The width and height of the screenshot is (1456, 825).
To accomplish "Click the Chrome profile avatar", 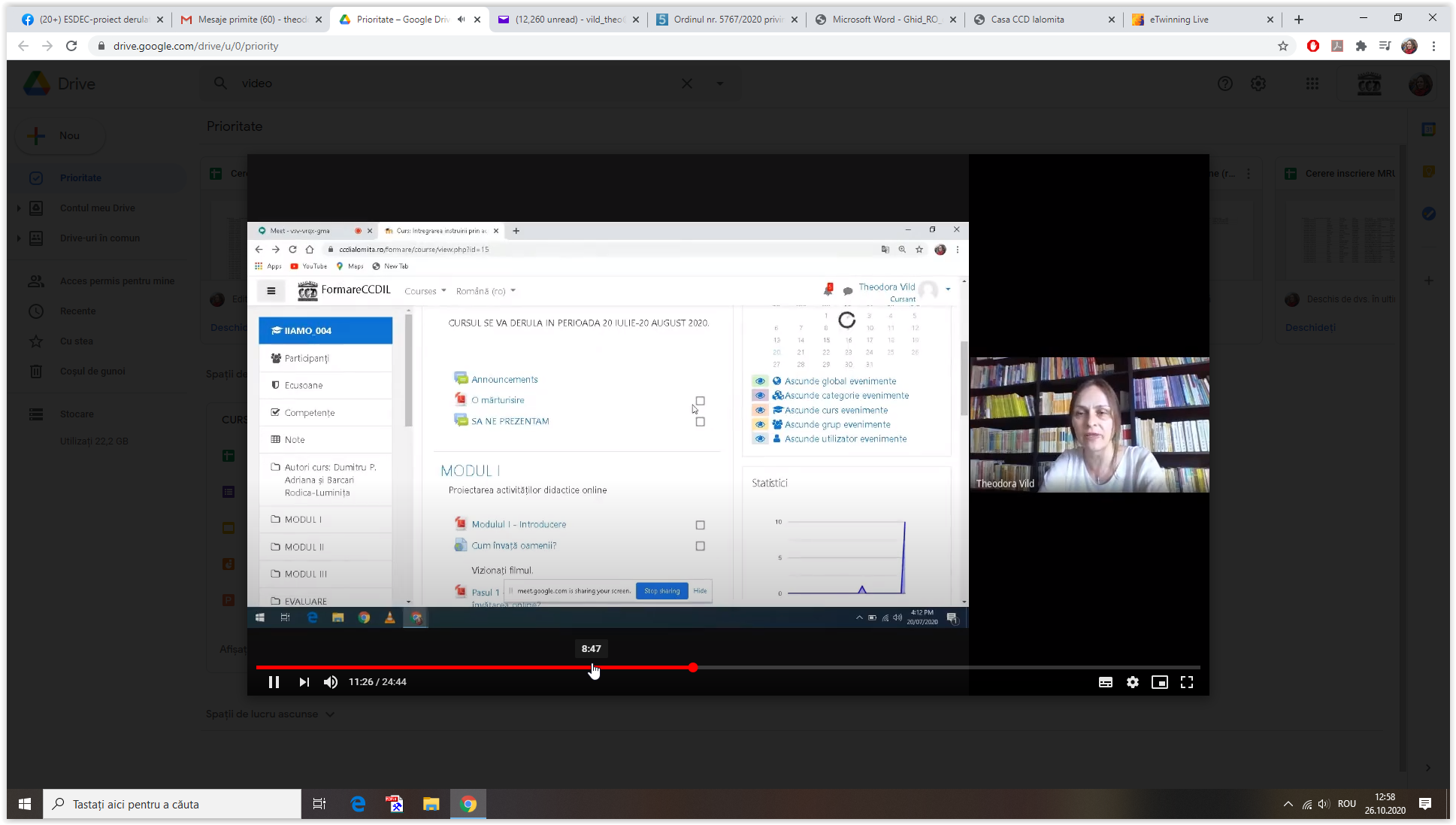I will click(x=1409, y=46).
